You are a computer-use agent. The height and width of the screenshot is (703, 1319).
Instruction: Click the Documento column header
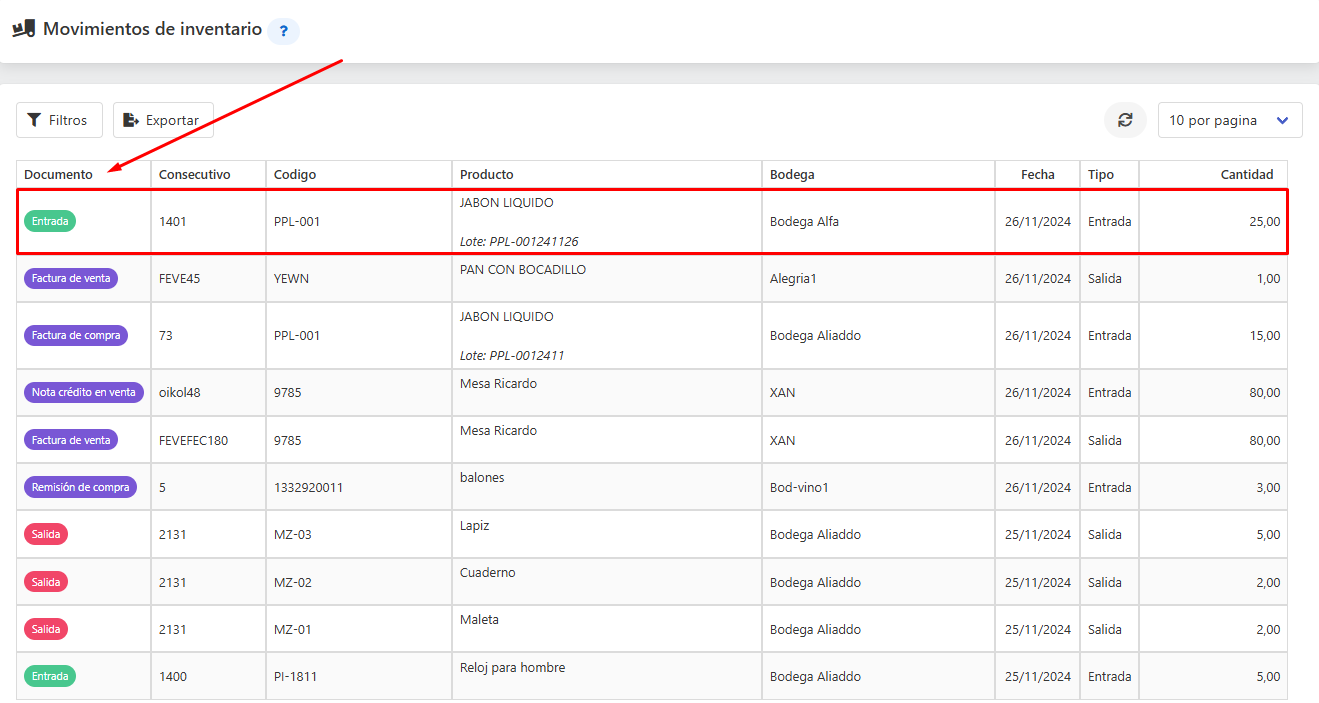click(x=58, y=174)
